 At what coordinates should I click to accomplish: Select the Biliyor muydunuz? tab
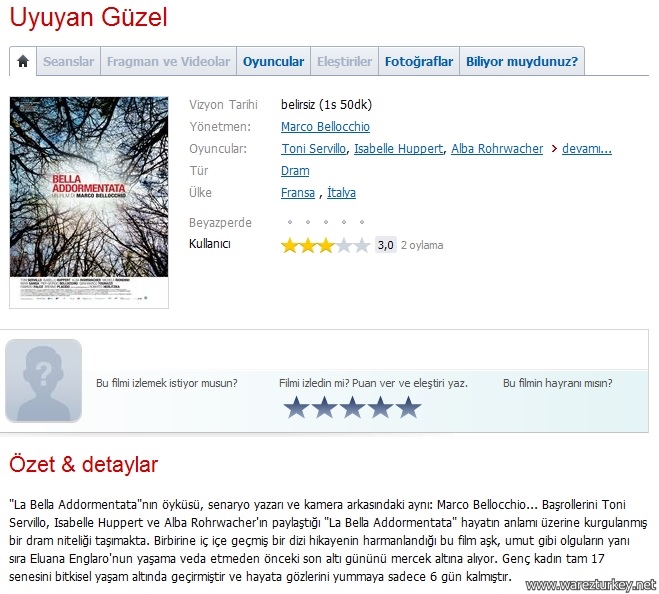click(x=522, y=61)
